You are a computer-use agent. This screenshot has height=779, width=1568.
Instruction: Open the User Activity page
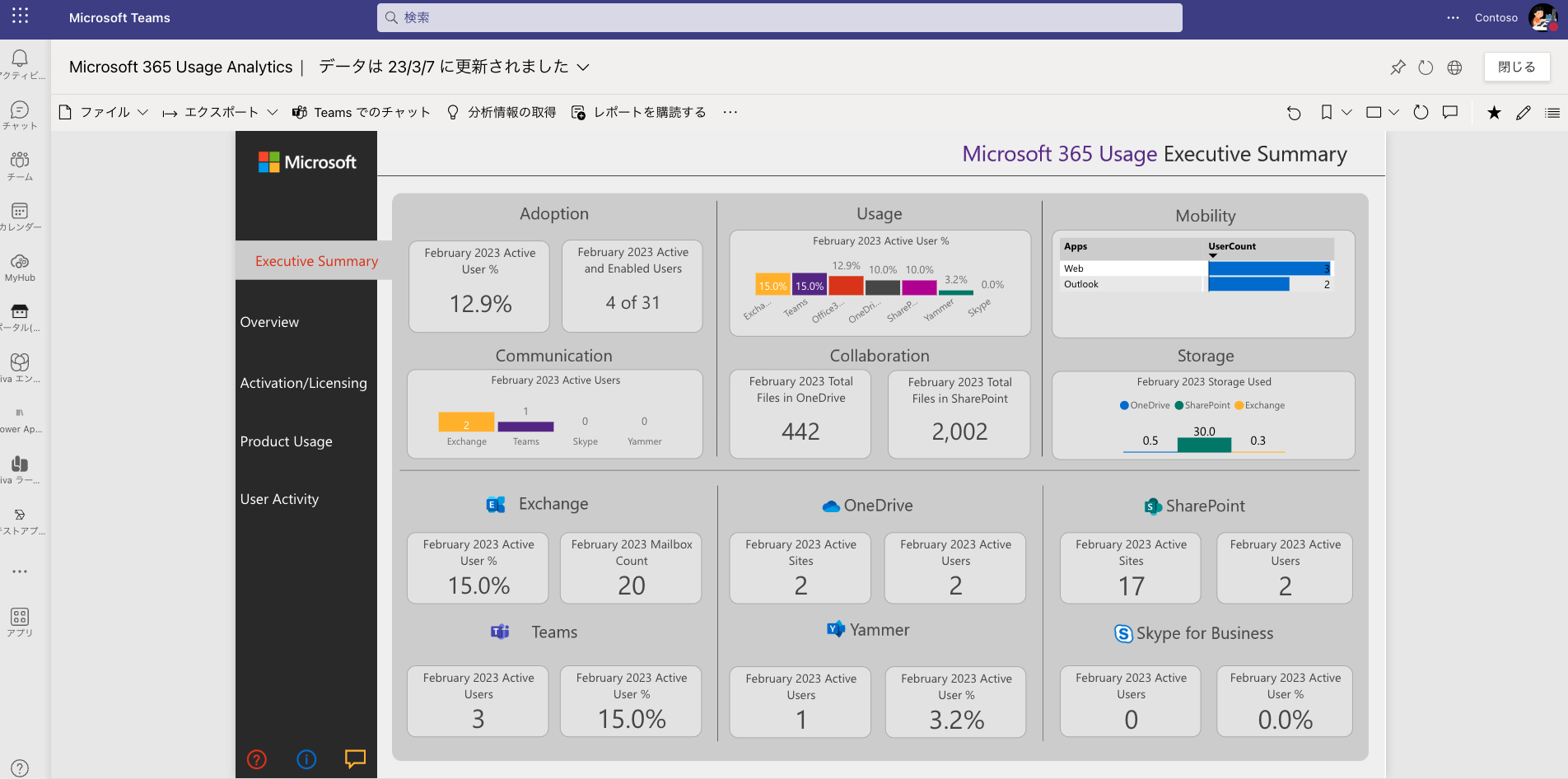coord(279,498)
